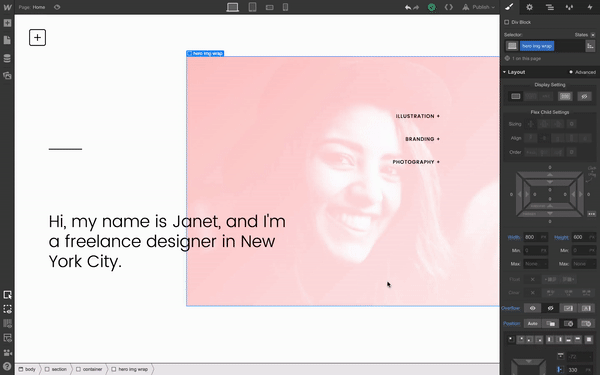Open the Assets panel
Screen dimensions: 600x375
[7, 75]
